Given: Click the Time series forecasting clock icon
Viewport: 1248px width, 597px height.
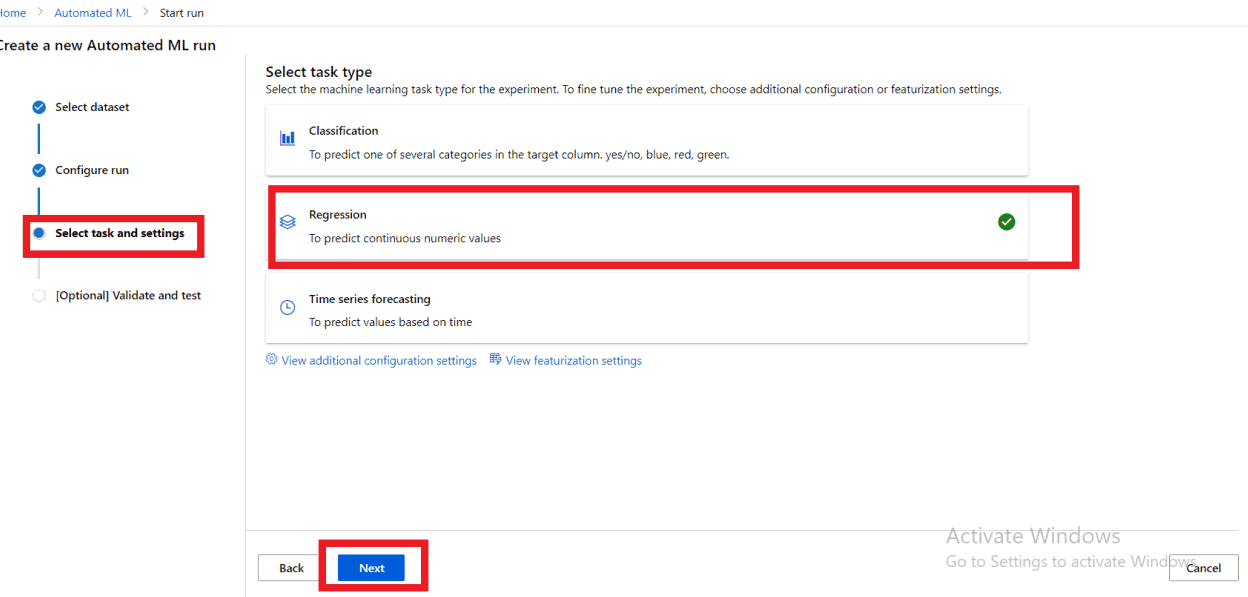Looking at the screenshot, I should pyautogui.click(x=287, y=307).
